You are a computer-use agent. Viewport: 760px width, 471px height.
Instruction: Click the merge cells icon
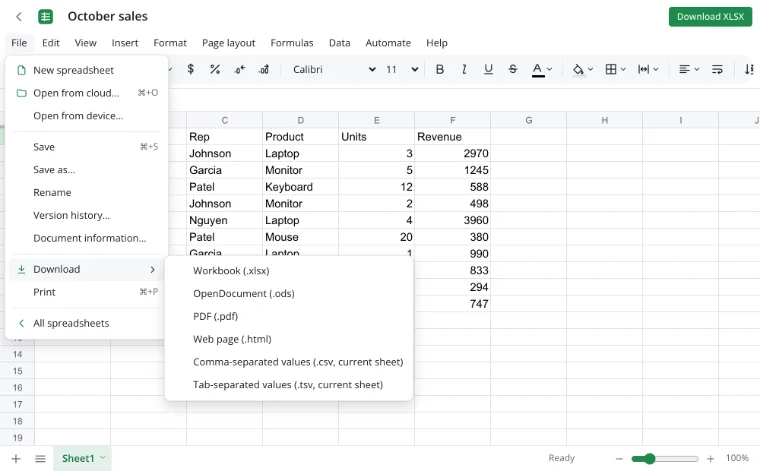coord(644,69)
